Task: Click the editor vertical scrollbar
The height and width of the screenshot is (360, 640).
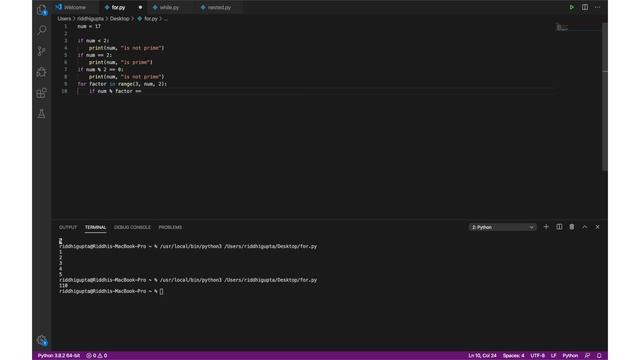Action: [605, 97]
